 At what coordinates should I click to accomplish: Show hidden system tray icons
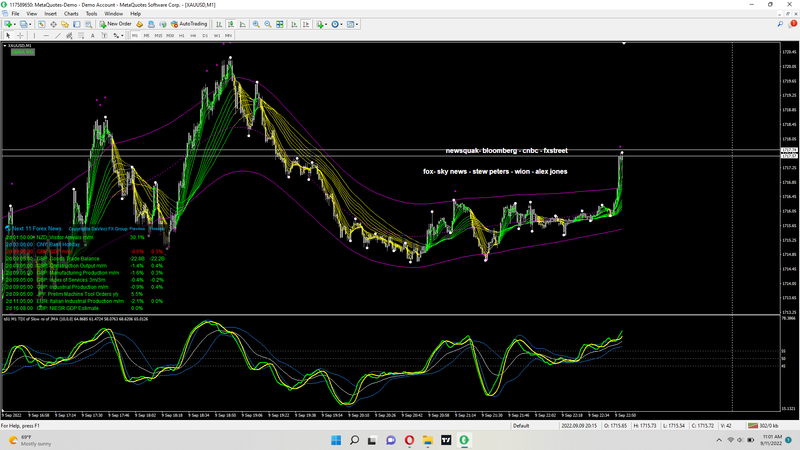(719, 440)
